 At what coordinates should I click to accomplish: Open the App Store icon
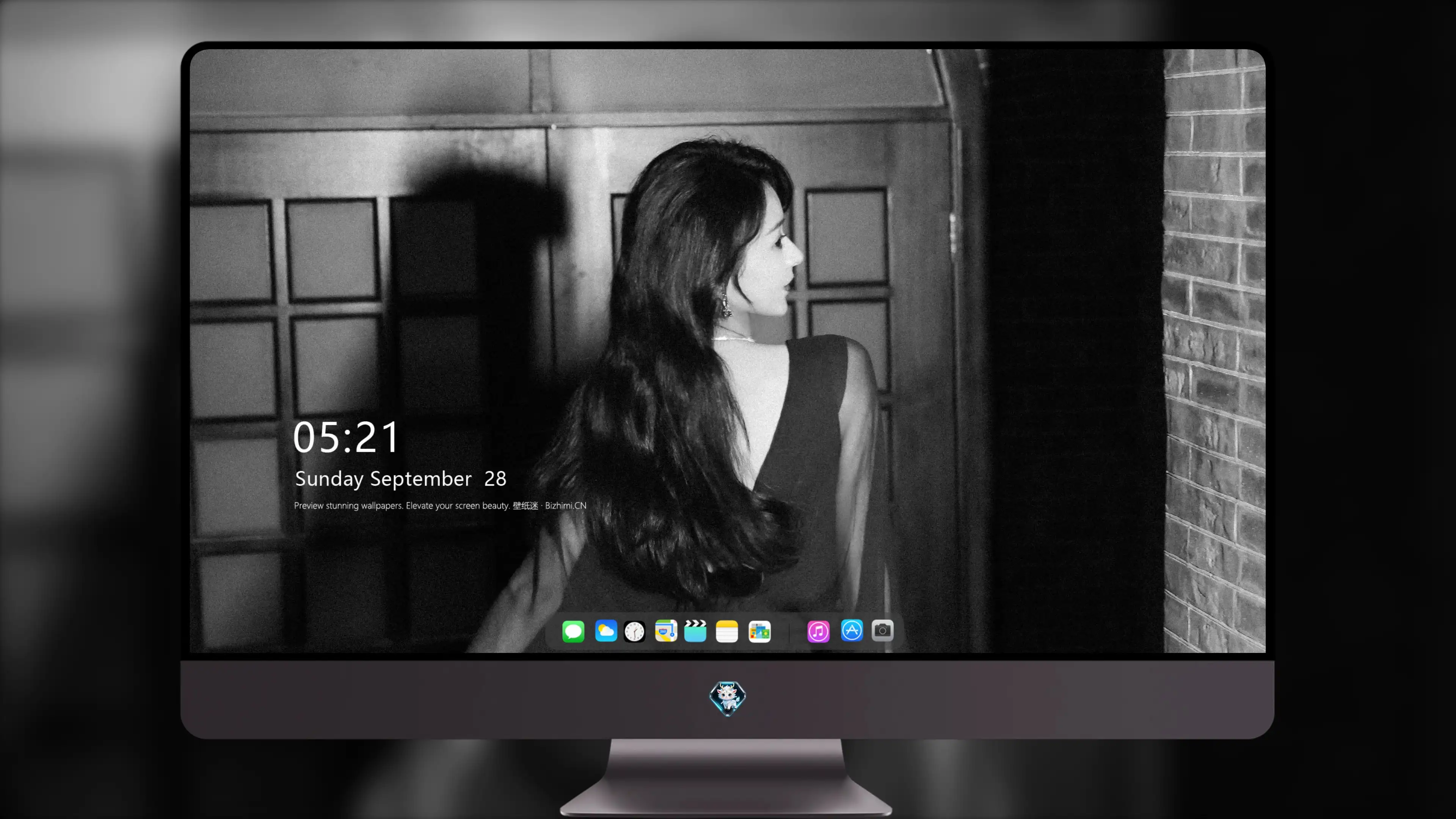point(852,630)
